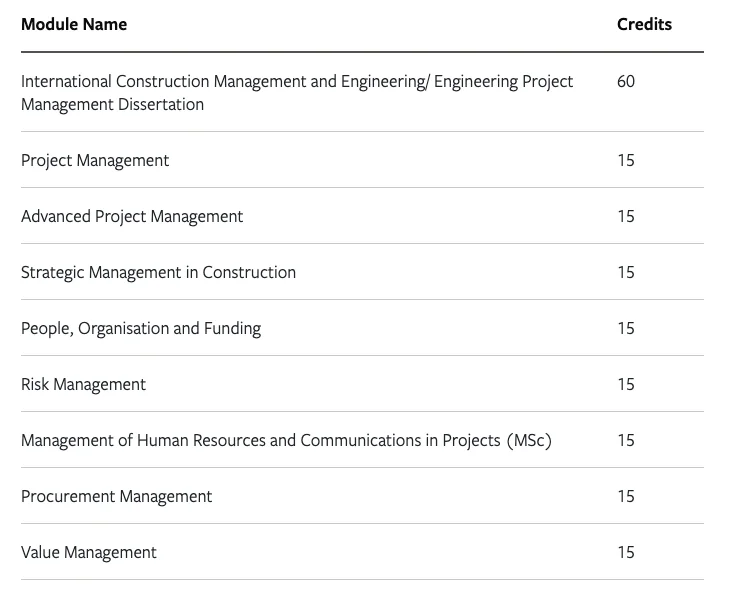
Task: Click credits value for Project Management
Action: (x=626, y=160)
